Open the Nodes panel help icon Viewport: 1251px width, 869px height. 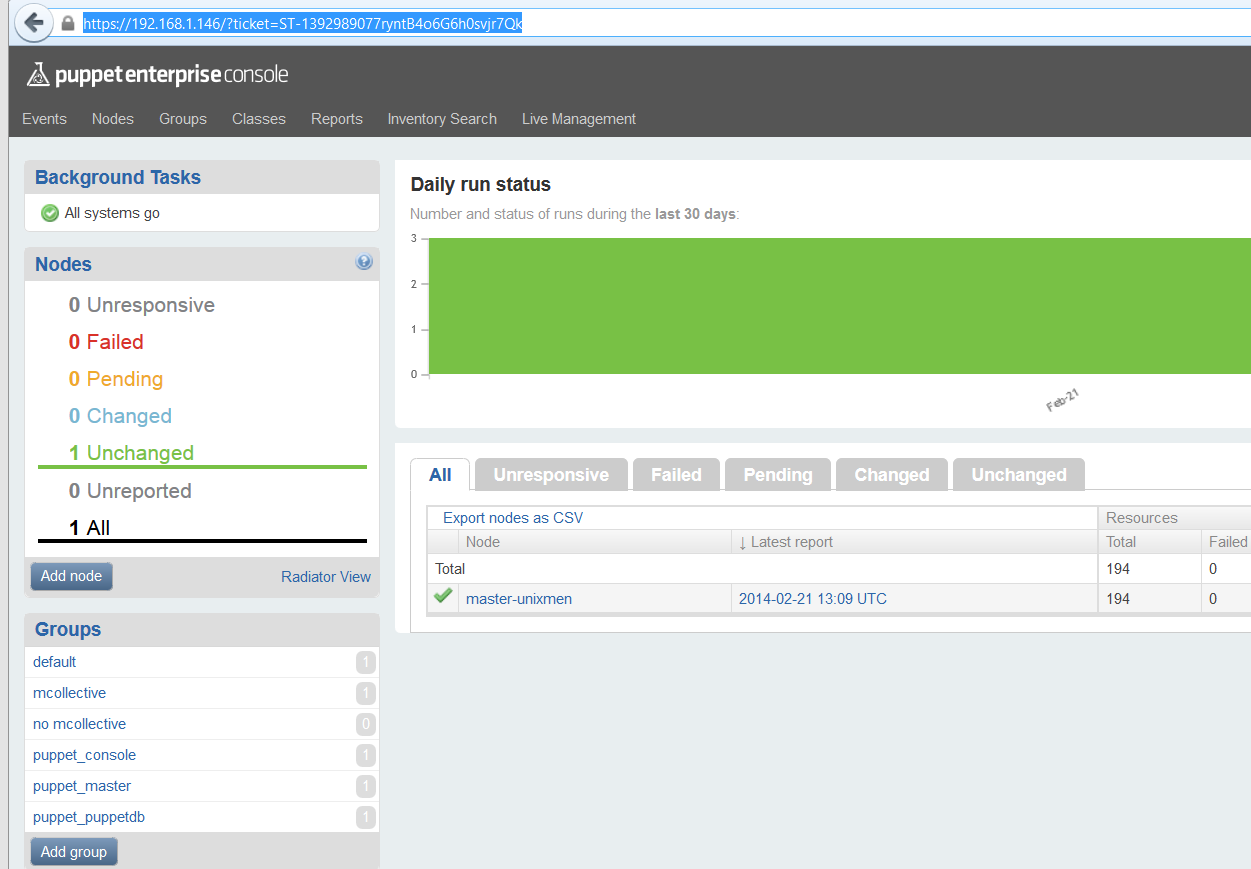(364, 262)
